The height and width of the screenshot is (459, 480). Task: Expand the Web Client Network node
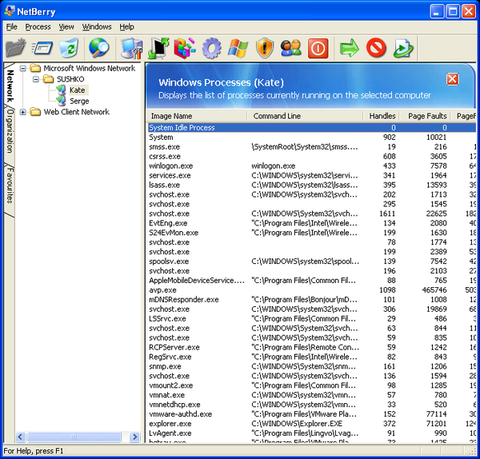click(23, 112)
